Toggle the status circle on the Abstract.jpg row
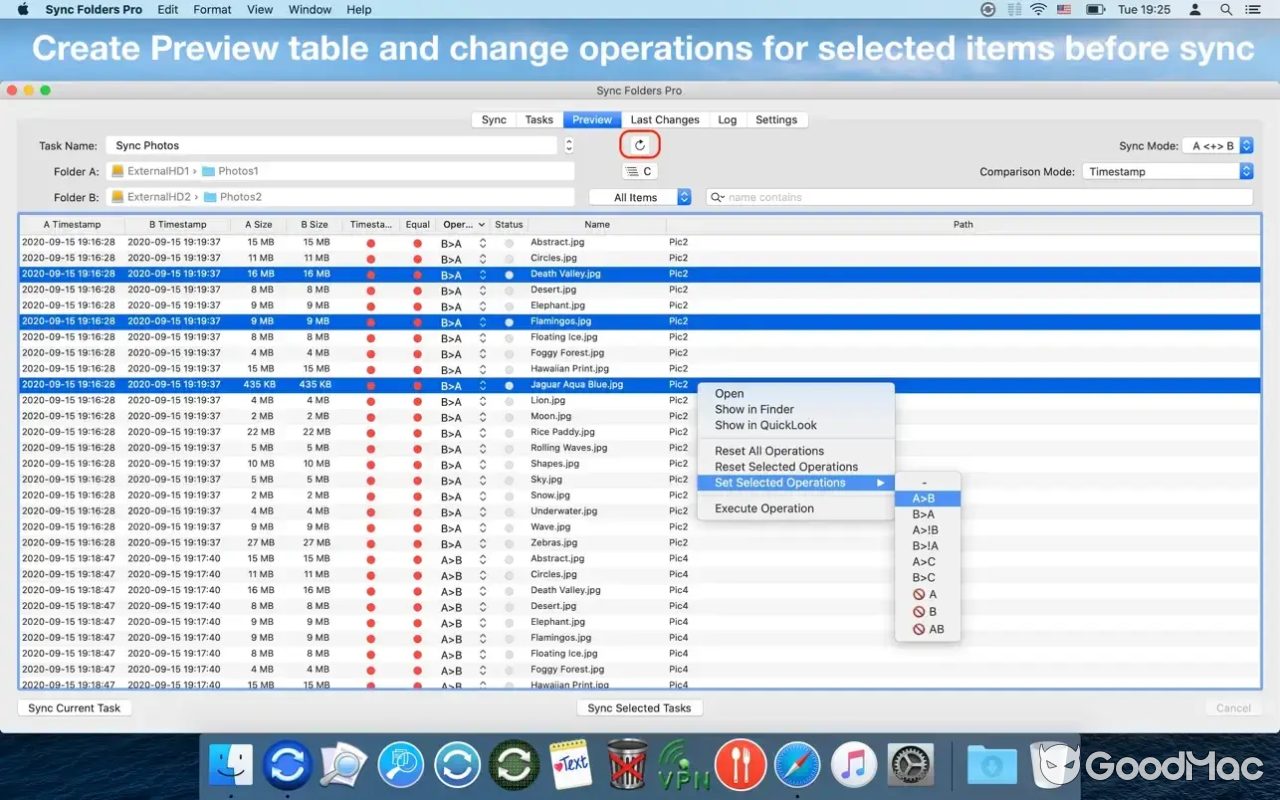1280x800 pixels. [x=509, y=241]
